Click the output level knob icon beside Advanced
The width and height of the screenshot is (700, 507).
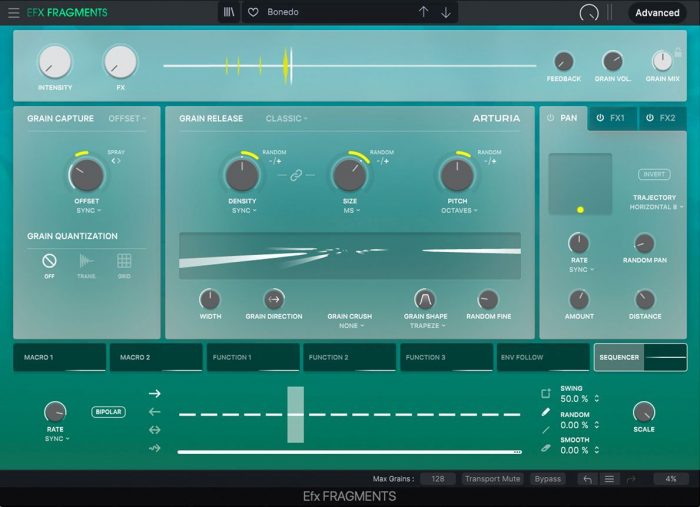coord(589,13)
